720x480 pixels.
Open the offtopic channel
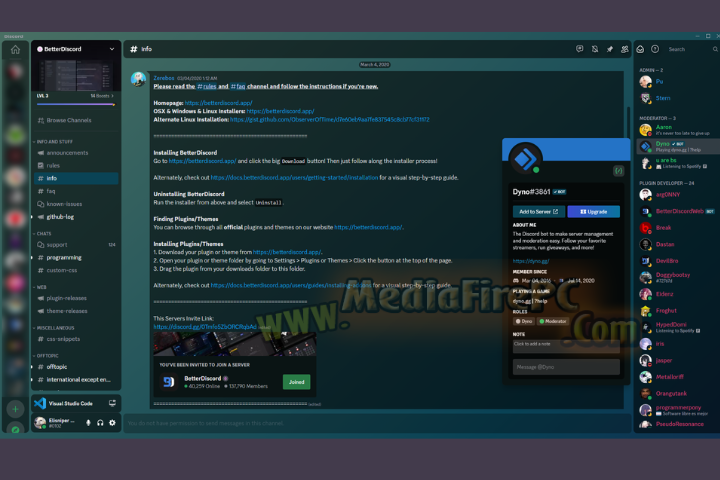point(76,367)
